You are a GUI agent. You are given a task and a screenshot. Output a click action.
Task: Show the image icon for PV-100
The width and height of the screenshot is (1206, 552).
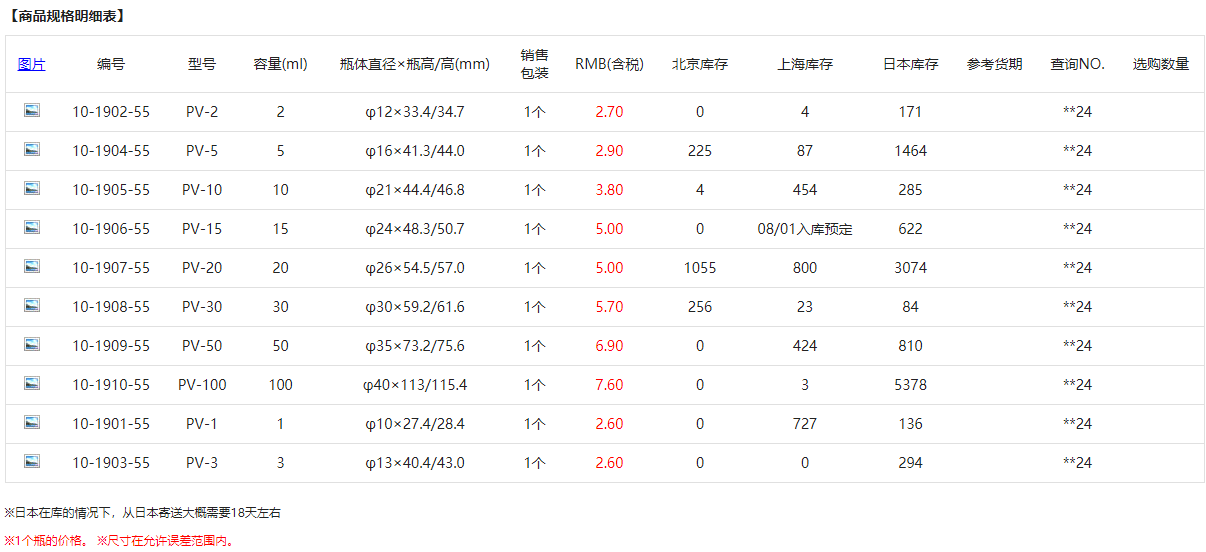(32, 384)
